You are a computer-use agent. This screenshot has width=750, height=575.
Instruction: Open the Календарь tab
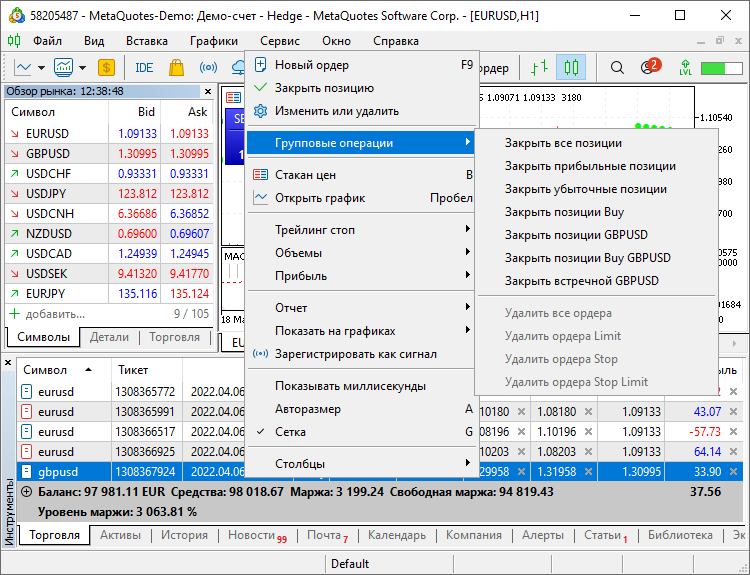tap(397, 535)
